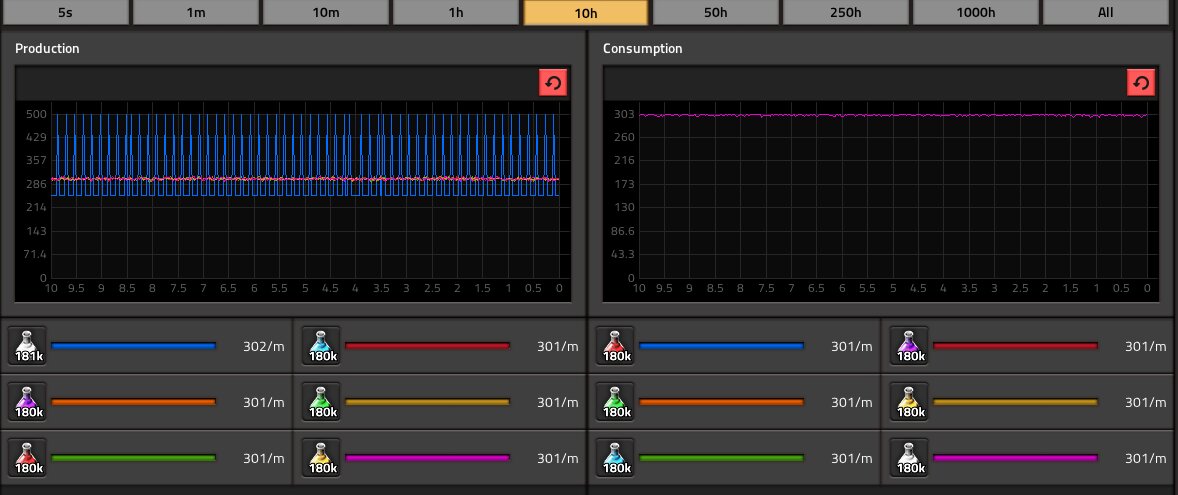
Task: Click the white science pack icon in Production
Action: [x=28, y=346]
